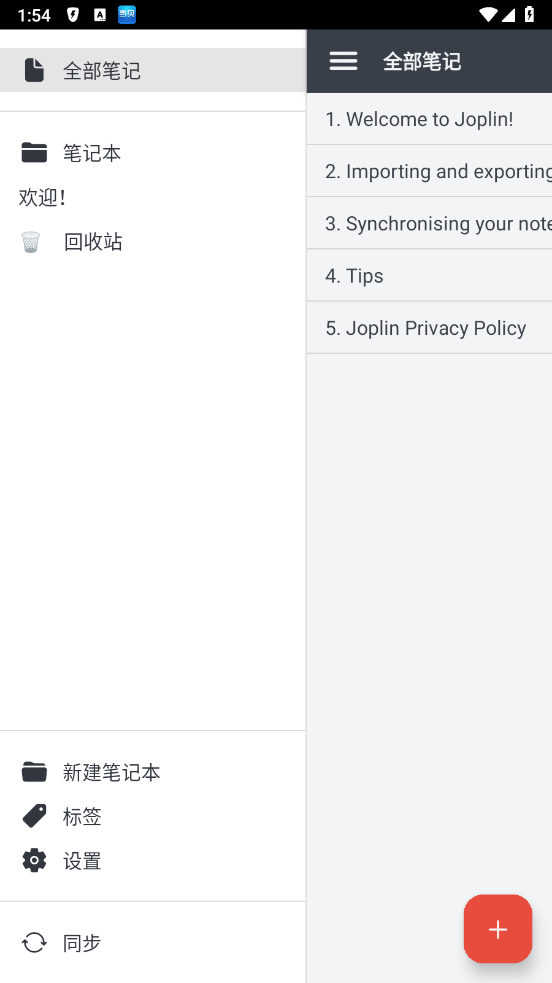Viewport: 552px width, 983px height.
Task: Click the folder icon beside 新建笔记本
Action: (x=34, y=772)
